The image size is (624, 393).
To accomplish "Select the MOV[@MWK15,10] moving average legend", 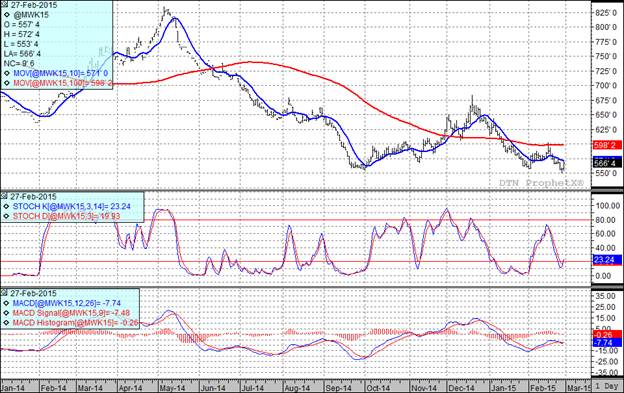I will tap(60, 74).
